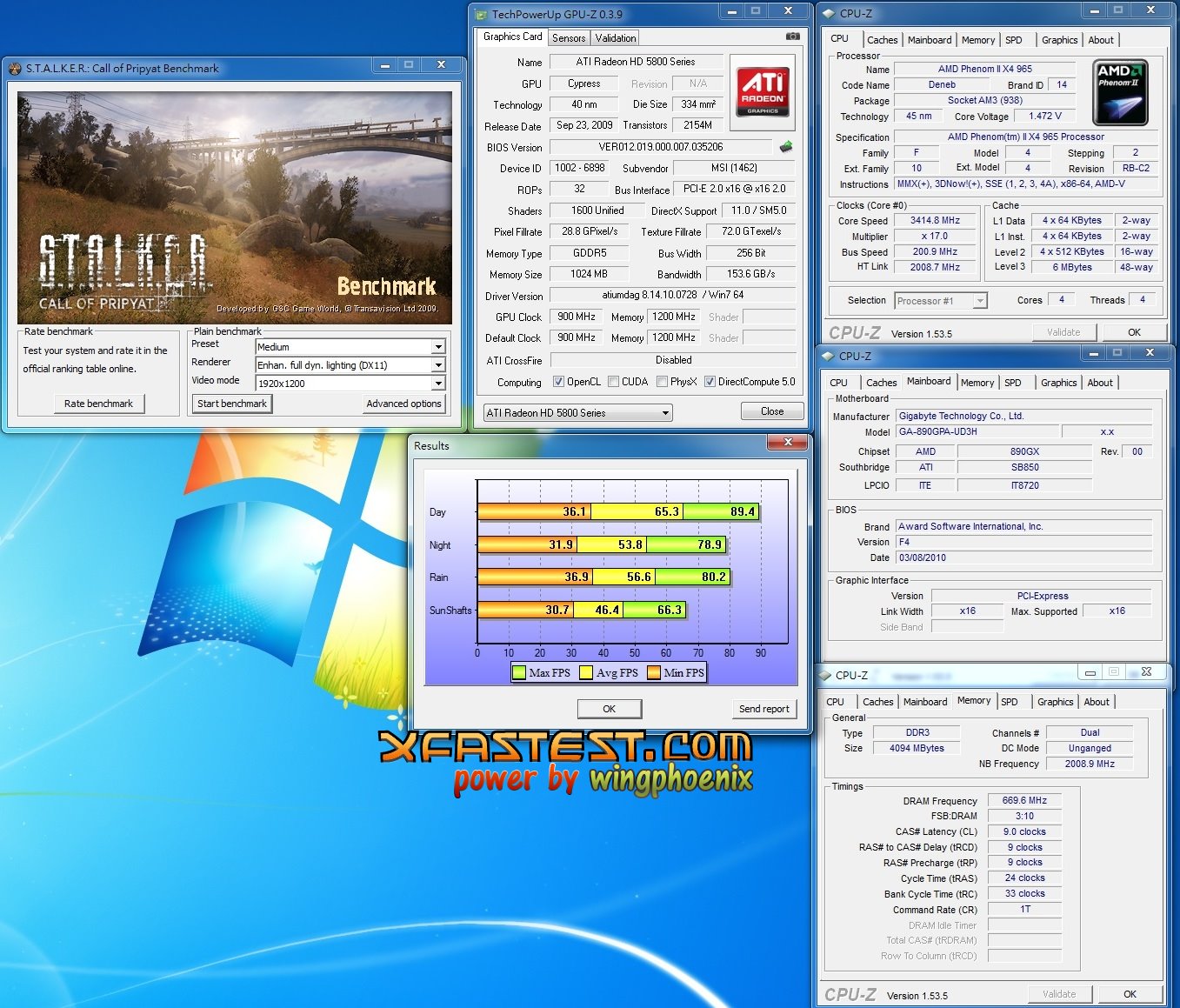Toggle the OpenCL checkbox
The height and width of the screenshot is (1008, 1180).
559,382
